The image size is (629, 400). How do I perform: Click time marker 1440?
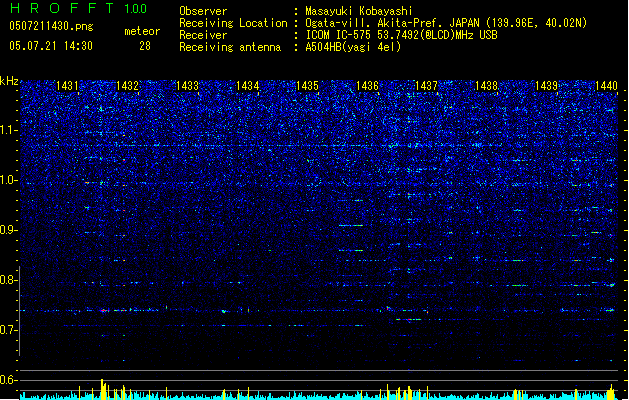(606, 86)
